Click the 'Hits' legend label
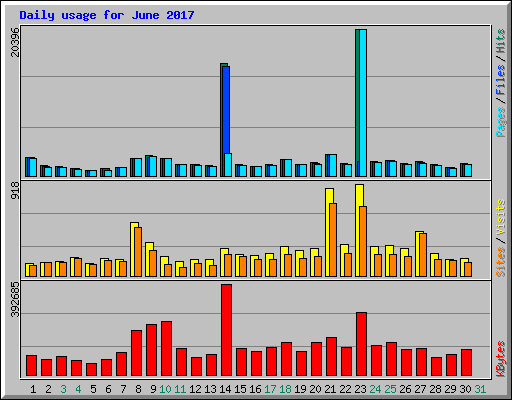Screen dimensions: 512x400 501,41
